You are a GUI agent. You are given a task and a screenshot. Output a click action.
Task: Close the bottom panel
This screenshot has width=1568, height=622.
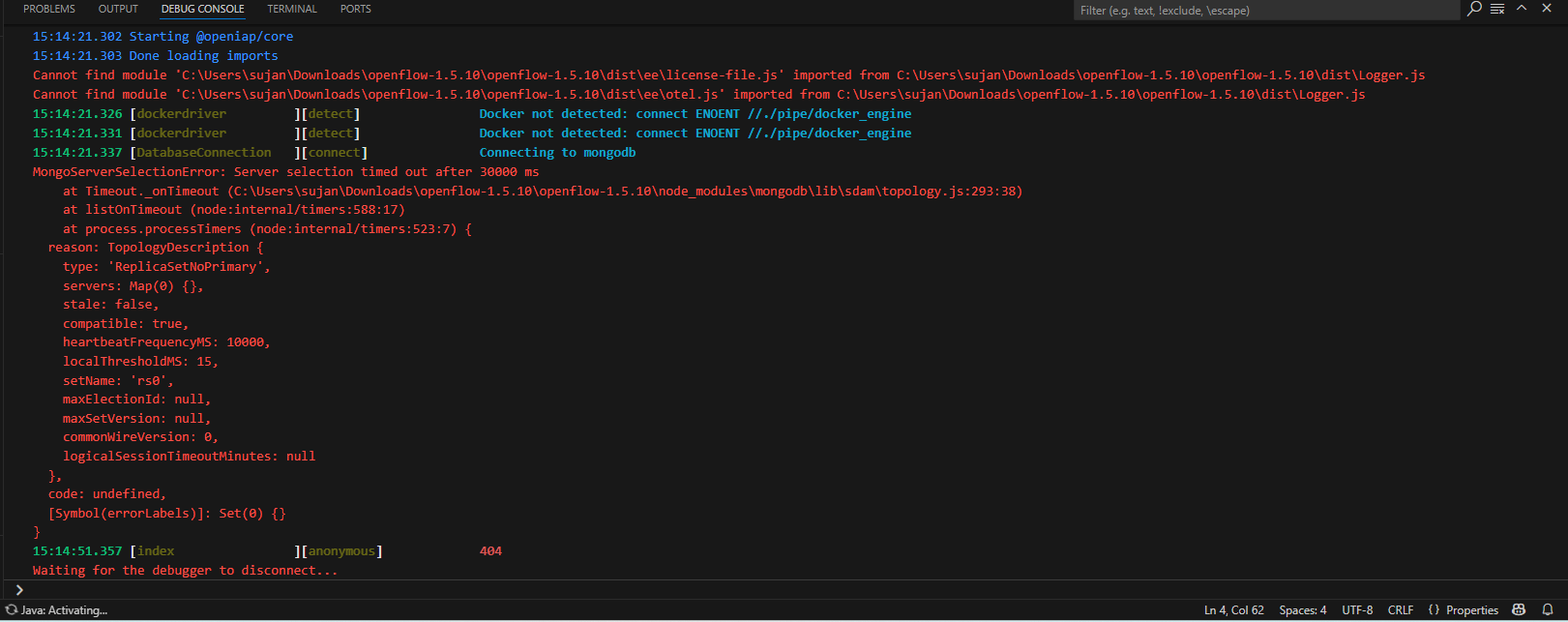tap(1547, 8)
